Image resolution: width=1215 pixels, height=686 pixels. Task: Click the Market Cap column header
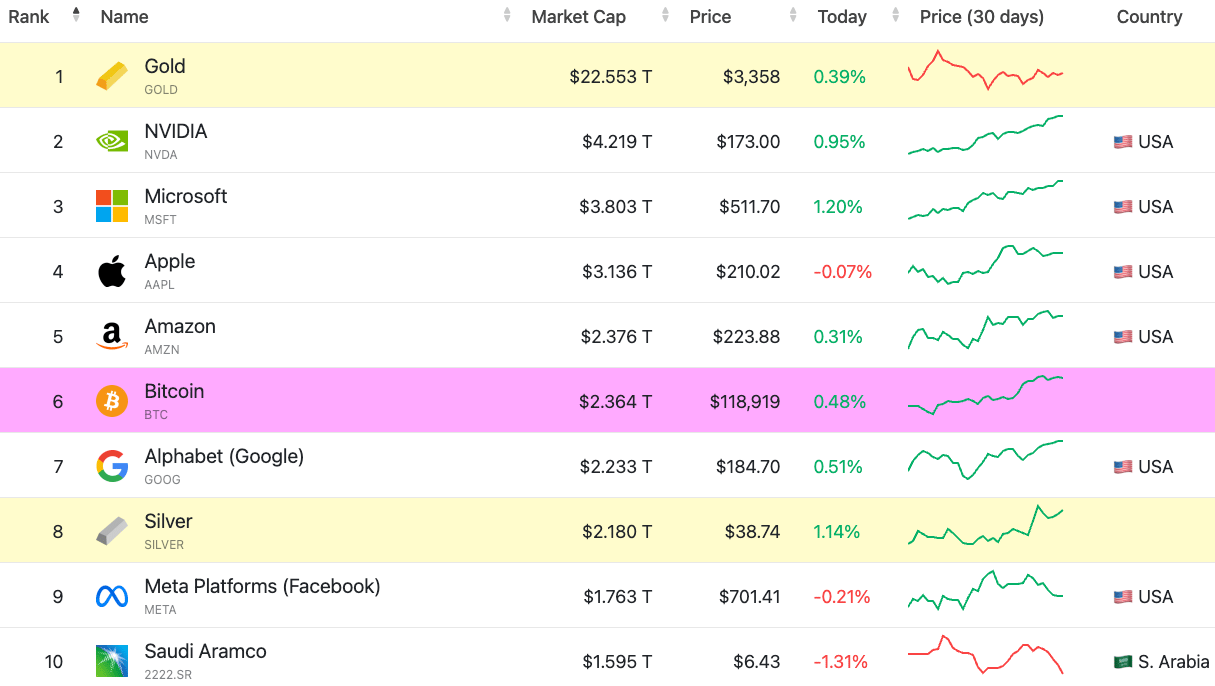[x=579, y=17]
